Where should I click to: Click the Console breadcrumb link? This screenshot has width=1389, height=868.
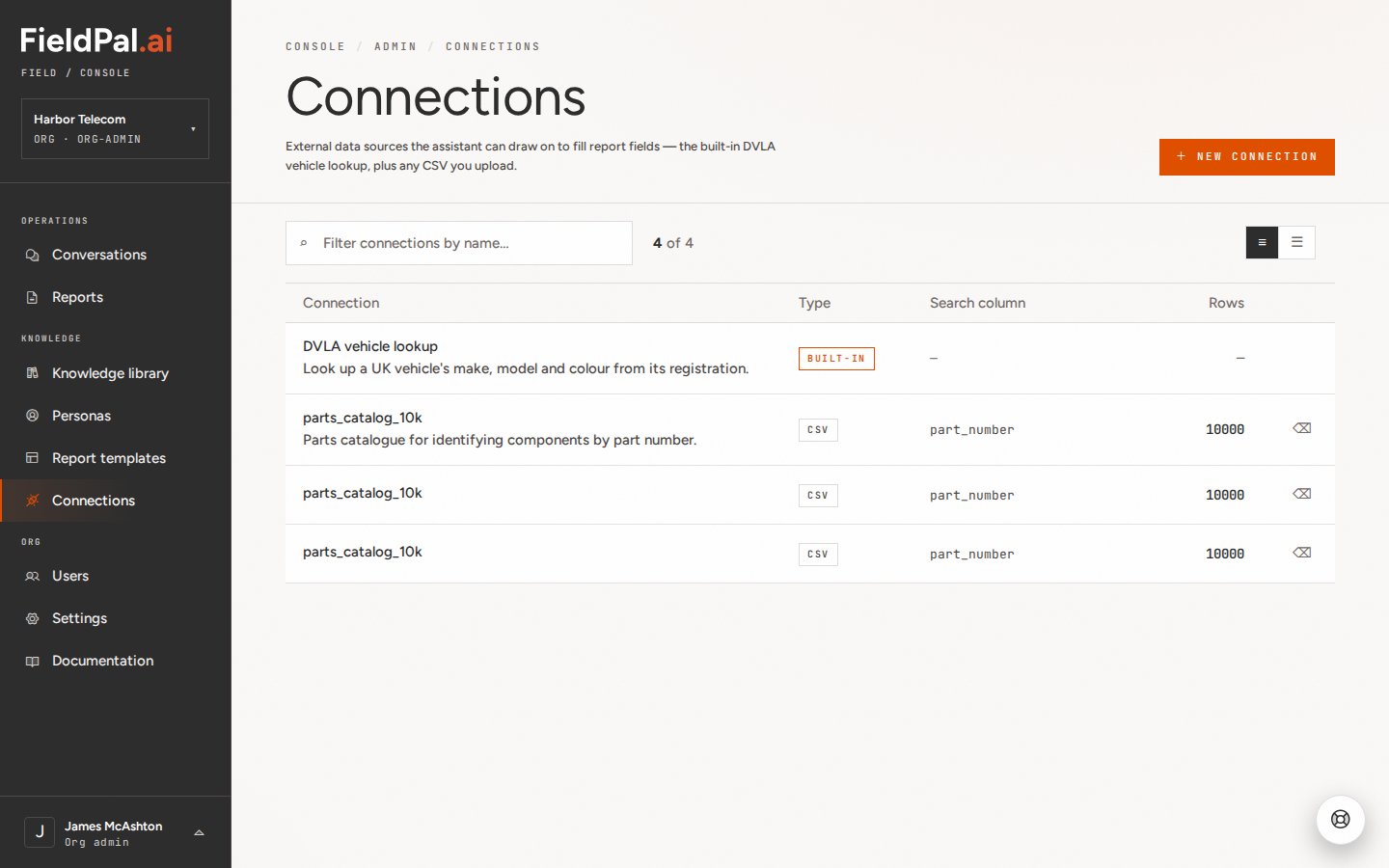pyautogui.click(x=315, y=46)
